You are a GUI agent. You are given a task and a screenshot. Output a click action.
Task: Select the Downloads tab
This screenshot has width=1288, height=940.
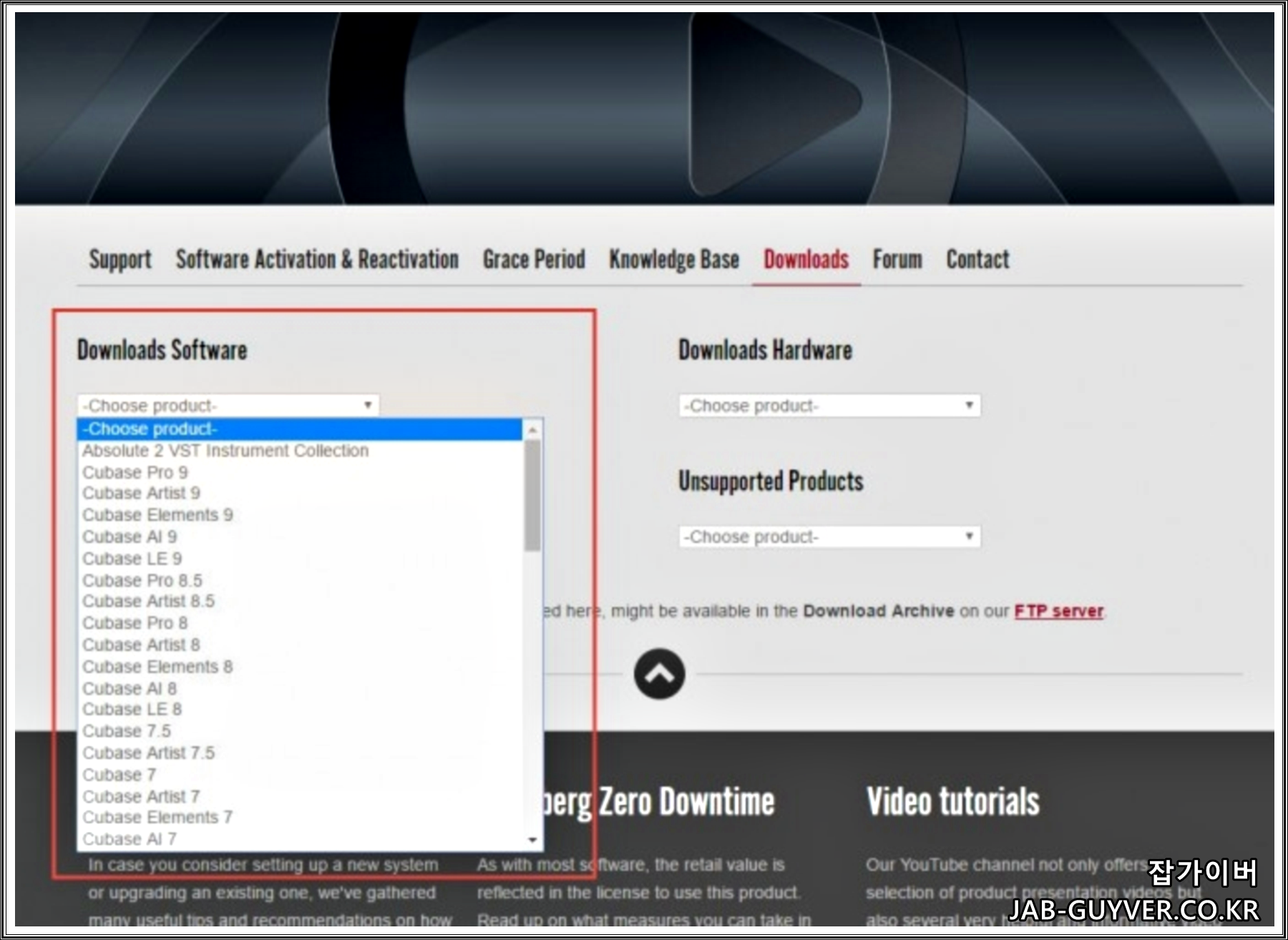click(x=806, y=259)
